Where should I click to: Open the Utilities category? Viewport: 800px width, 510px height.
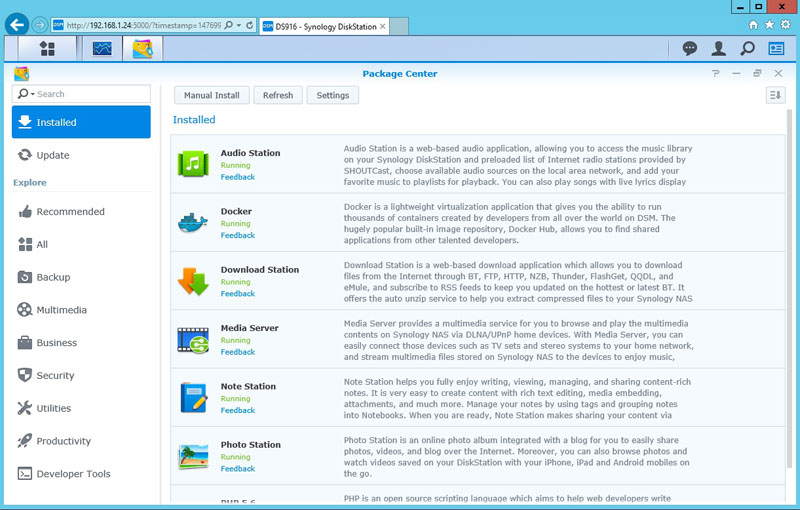click(81, 408)
